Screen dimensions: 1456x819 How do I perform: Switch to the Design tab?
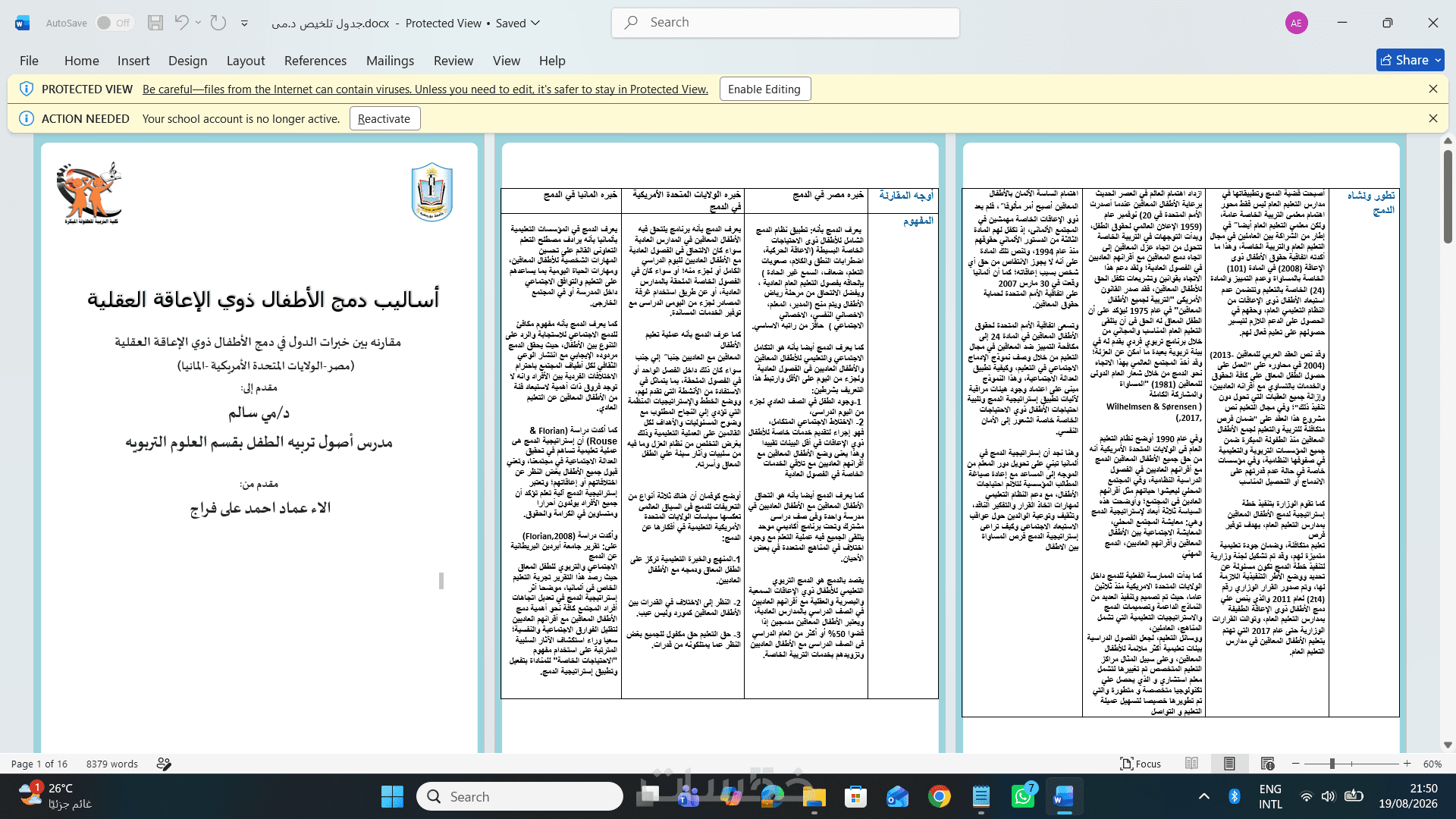click(x=188, y=61)
